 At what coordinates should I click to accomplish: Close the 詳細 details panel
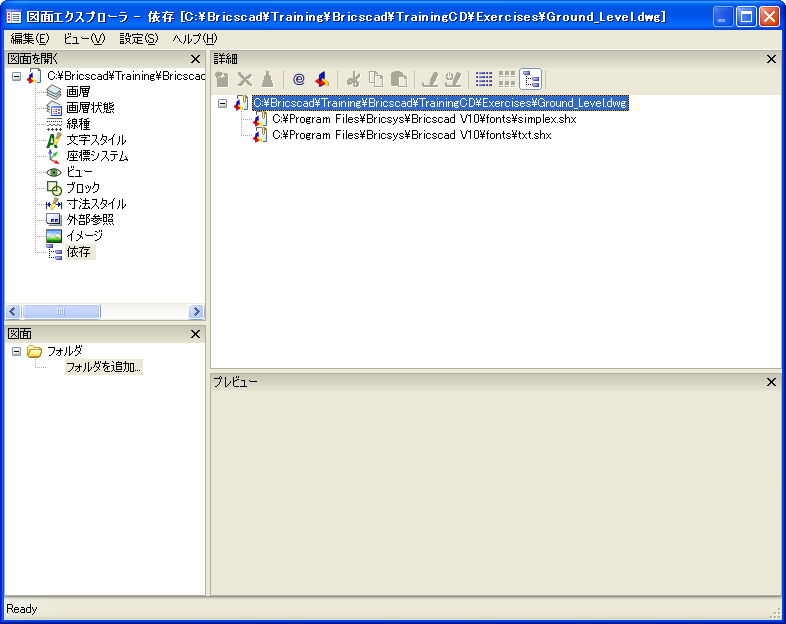point(771,59)
